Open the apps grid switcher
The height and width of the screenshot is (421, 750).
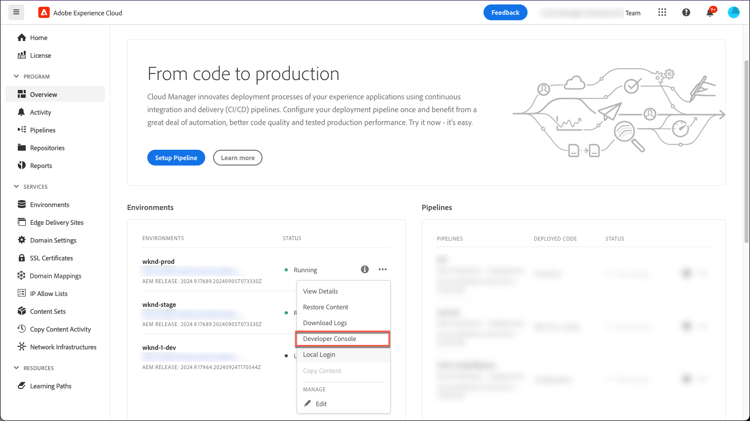click(x=662, y=13)
